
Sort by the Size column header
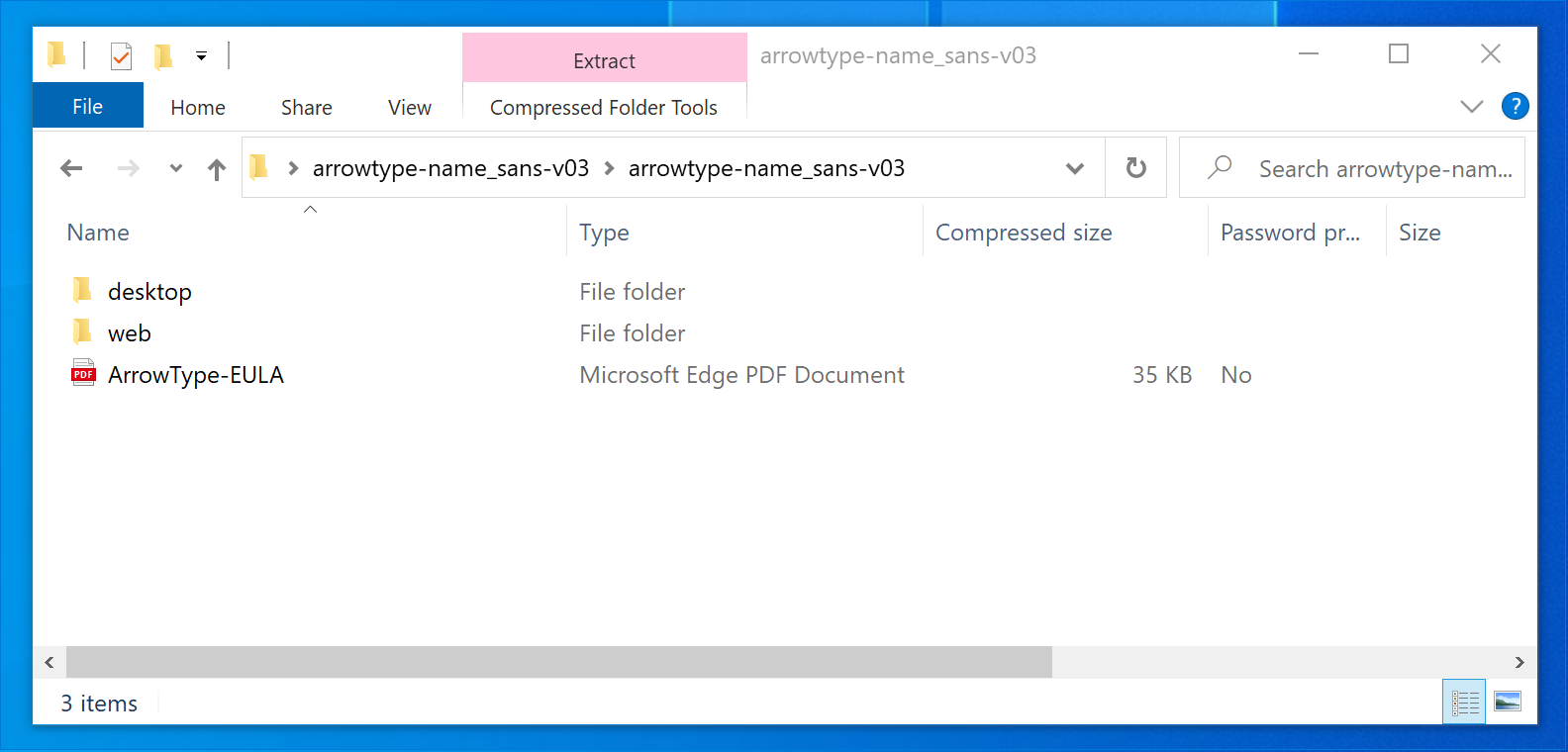[x=1420, y=233]
